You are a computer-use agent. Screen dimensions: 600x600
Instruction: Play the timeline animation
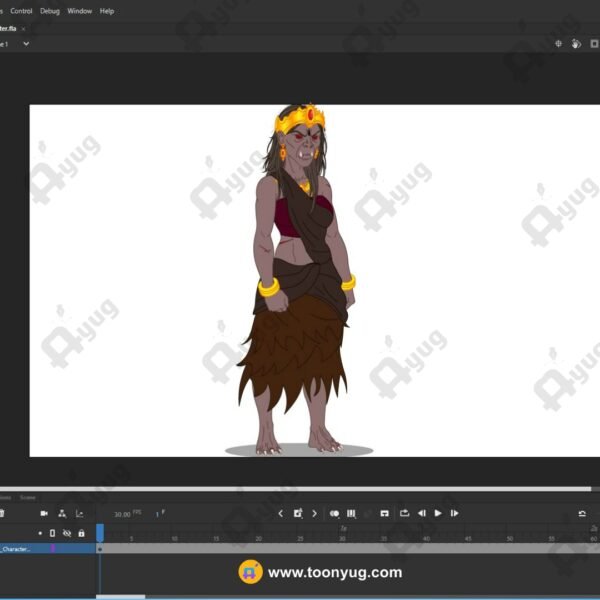click(438, 513)
